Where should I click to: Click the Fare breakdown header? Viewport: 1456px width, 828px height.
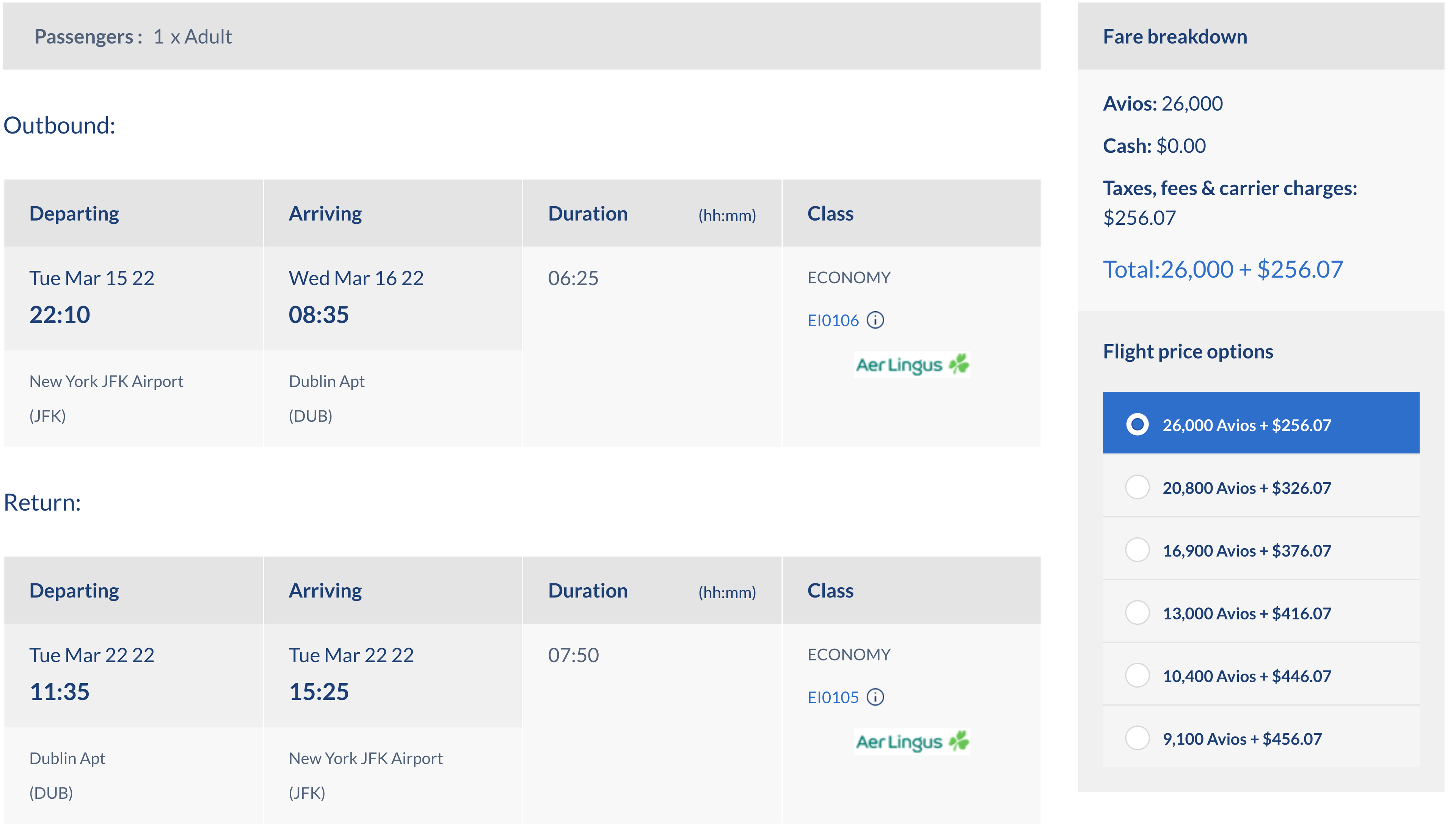click(1175, 37)
